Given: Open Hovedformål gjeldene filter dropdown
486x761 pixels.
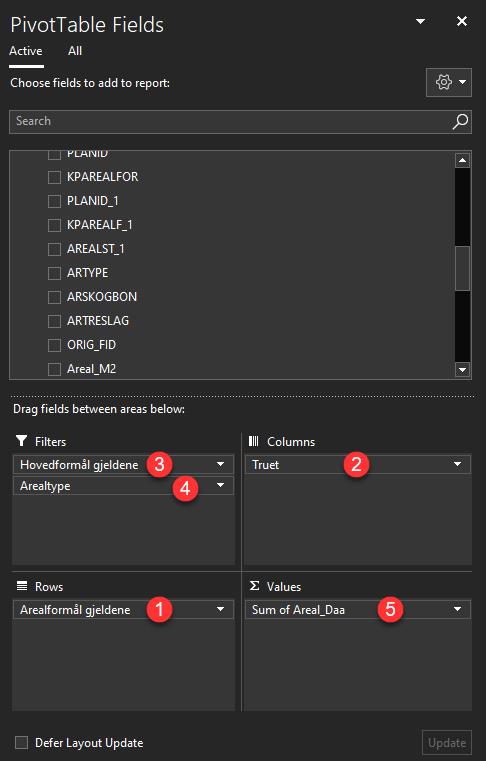Looking at the screenshot, I should point(220,464).
